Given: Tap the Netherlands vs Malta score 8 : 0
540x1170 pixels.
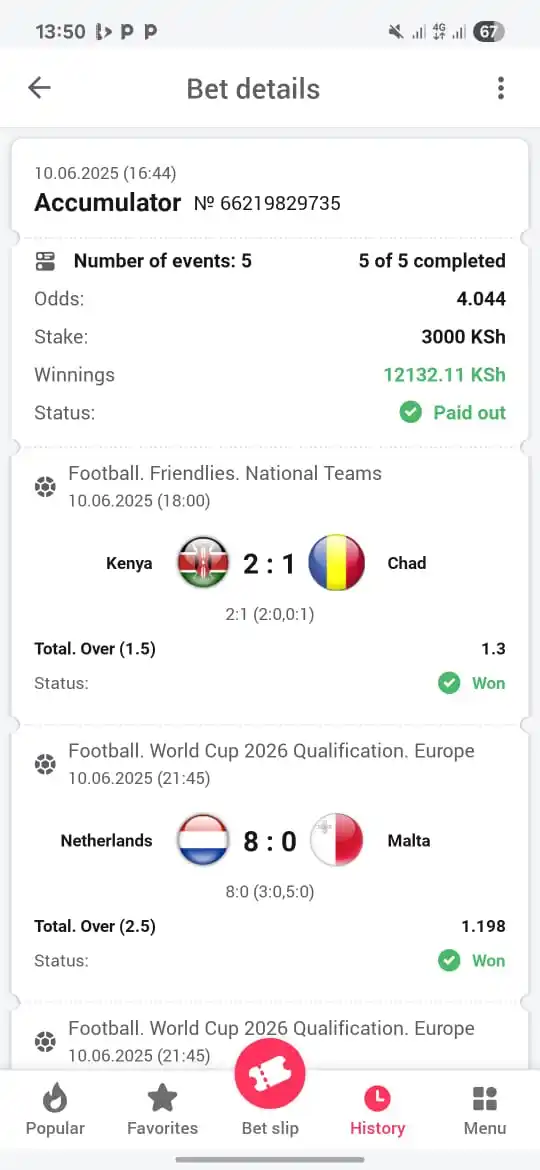Looking at the screenshot, I should pos(269,841).
